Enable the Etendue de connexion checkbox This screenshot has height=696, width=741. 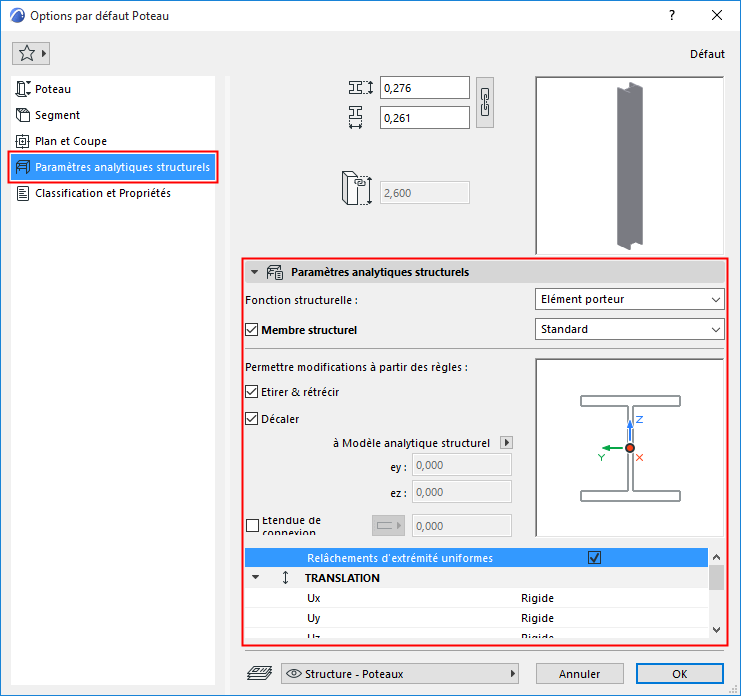(x=252, y=525)
